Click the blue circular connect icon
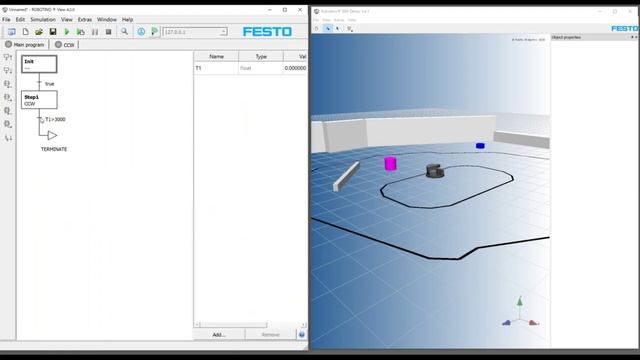This screenshot has width=640, height=360. point(141,32)
